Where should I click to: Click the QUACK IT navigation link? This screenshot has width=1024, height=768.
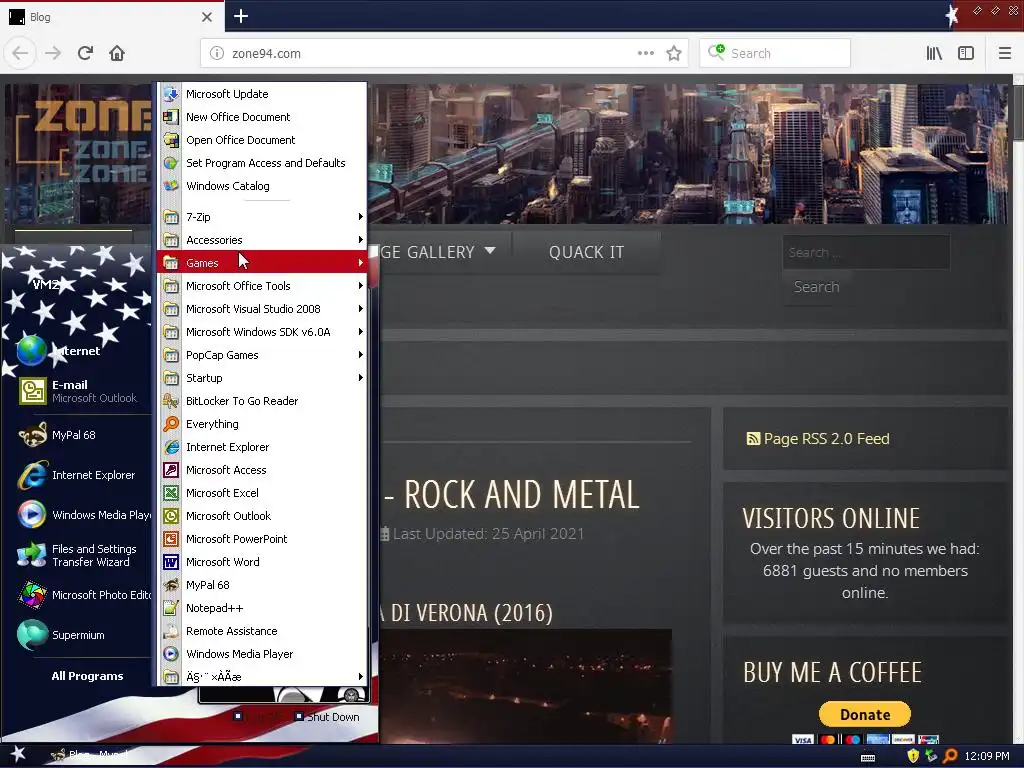point(586,252)
